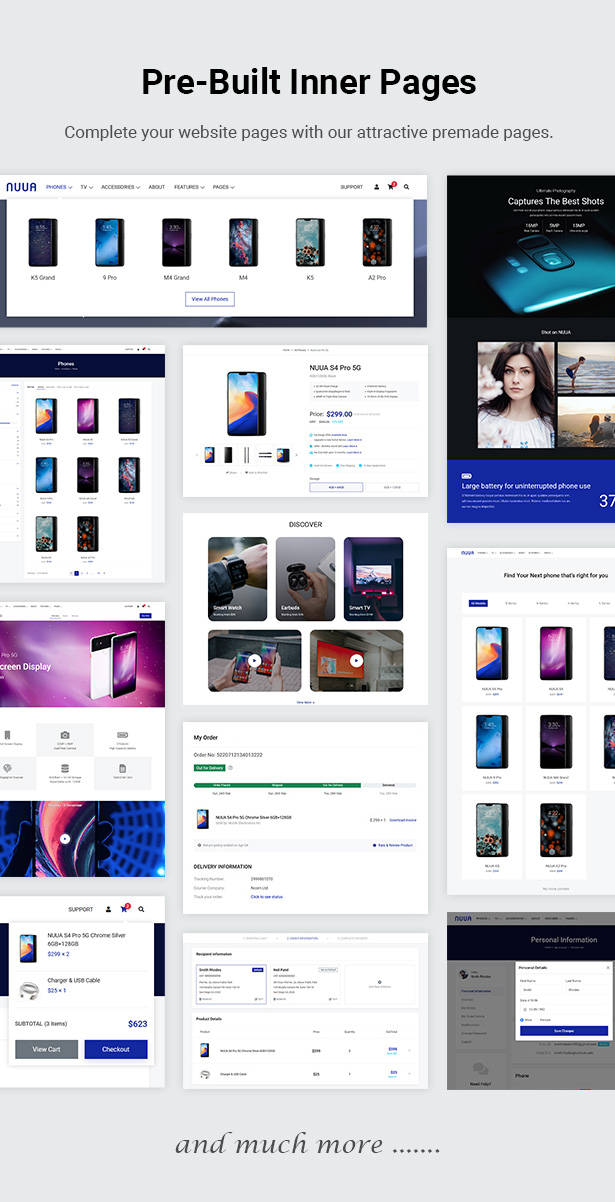Open the shopping cart icon in the top navbar

tap(391, 187)
